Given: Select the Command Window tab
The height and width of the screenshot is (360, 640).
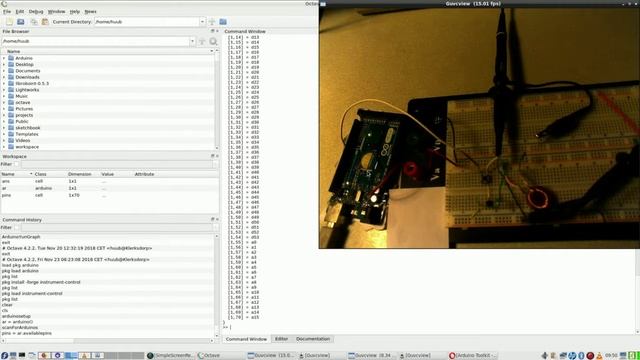Looking at the screenshot, I should [x=246, y=339].
